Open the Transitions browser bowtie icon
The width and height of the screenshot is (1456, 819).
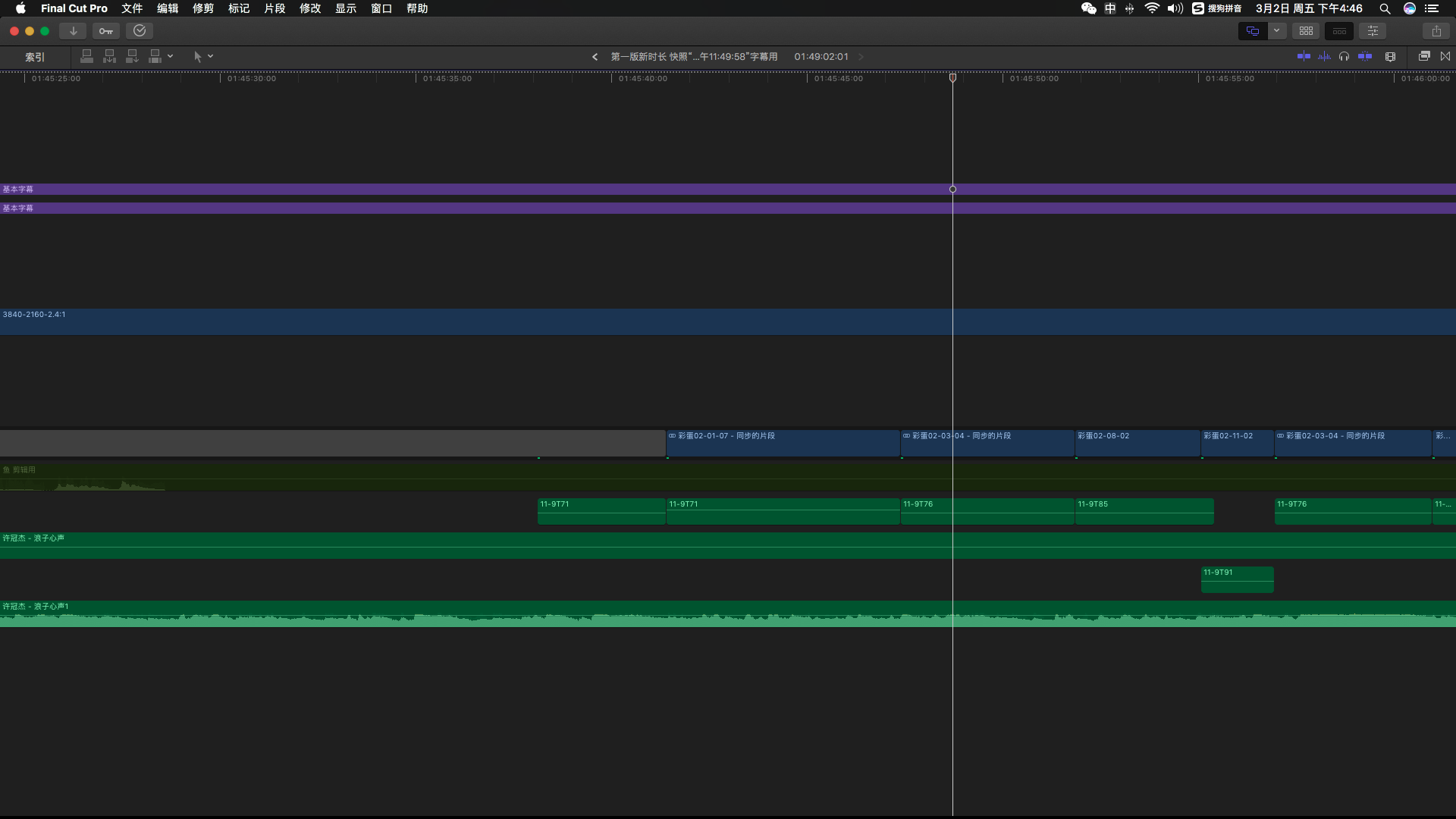(x=1445, y=56)
